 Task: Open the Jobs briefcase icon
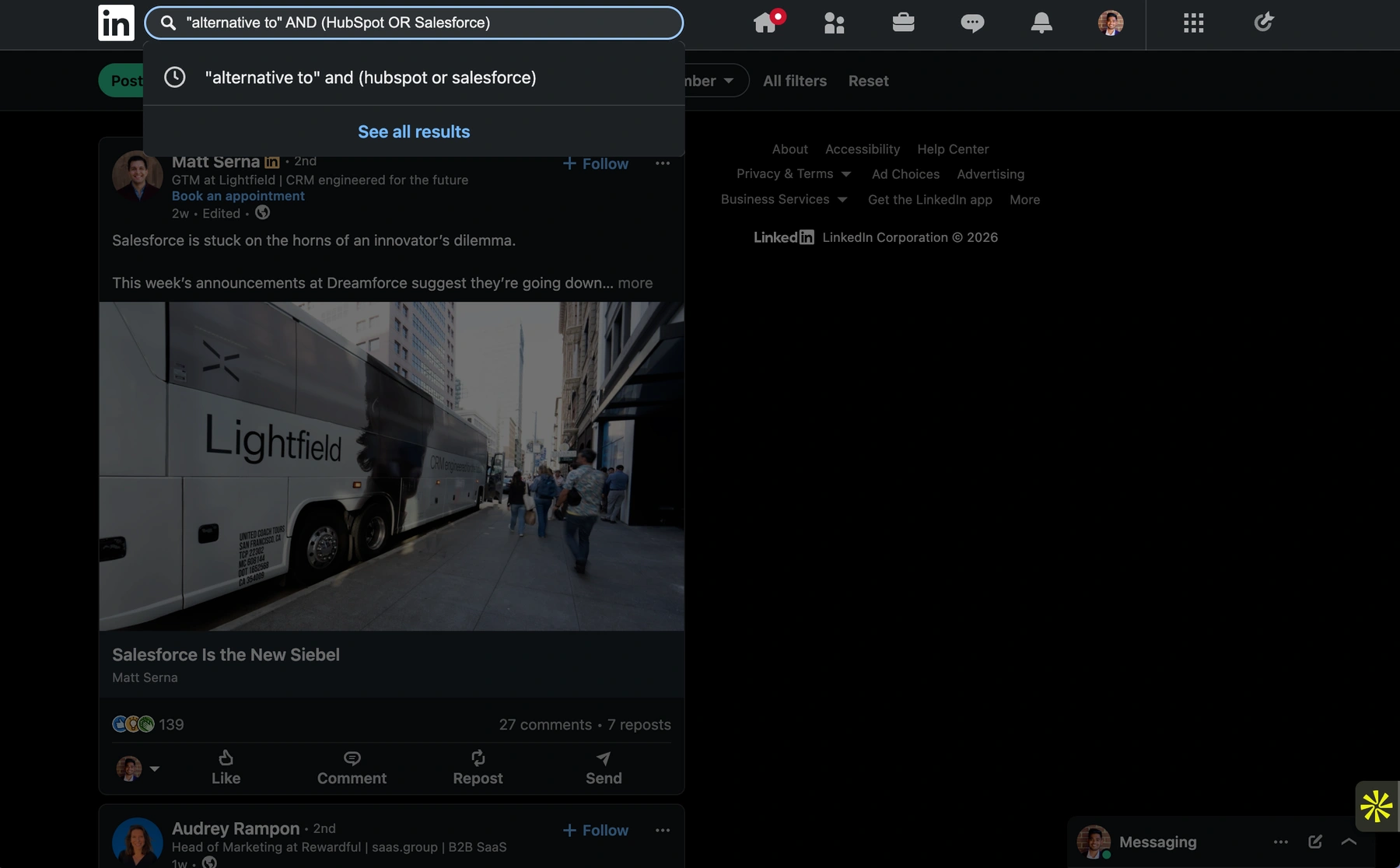tap(903, 23)
